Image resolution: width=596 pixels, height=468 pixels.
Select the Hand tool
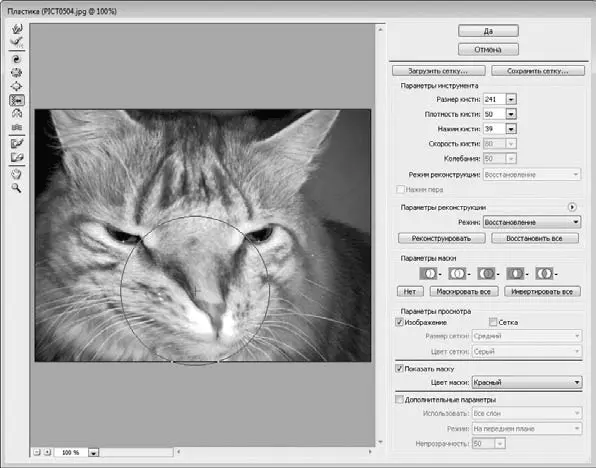(x=17, y=174)
